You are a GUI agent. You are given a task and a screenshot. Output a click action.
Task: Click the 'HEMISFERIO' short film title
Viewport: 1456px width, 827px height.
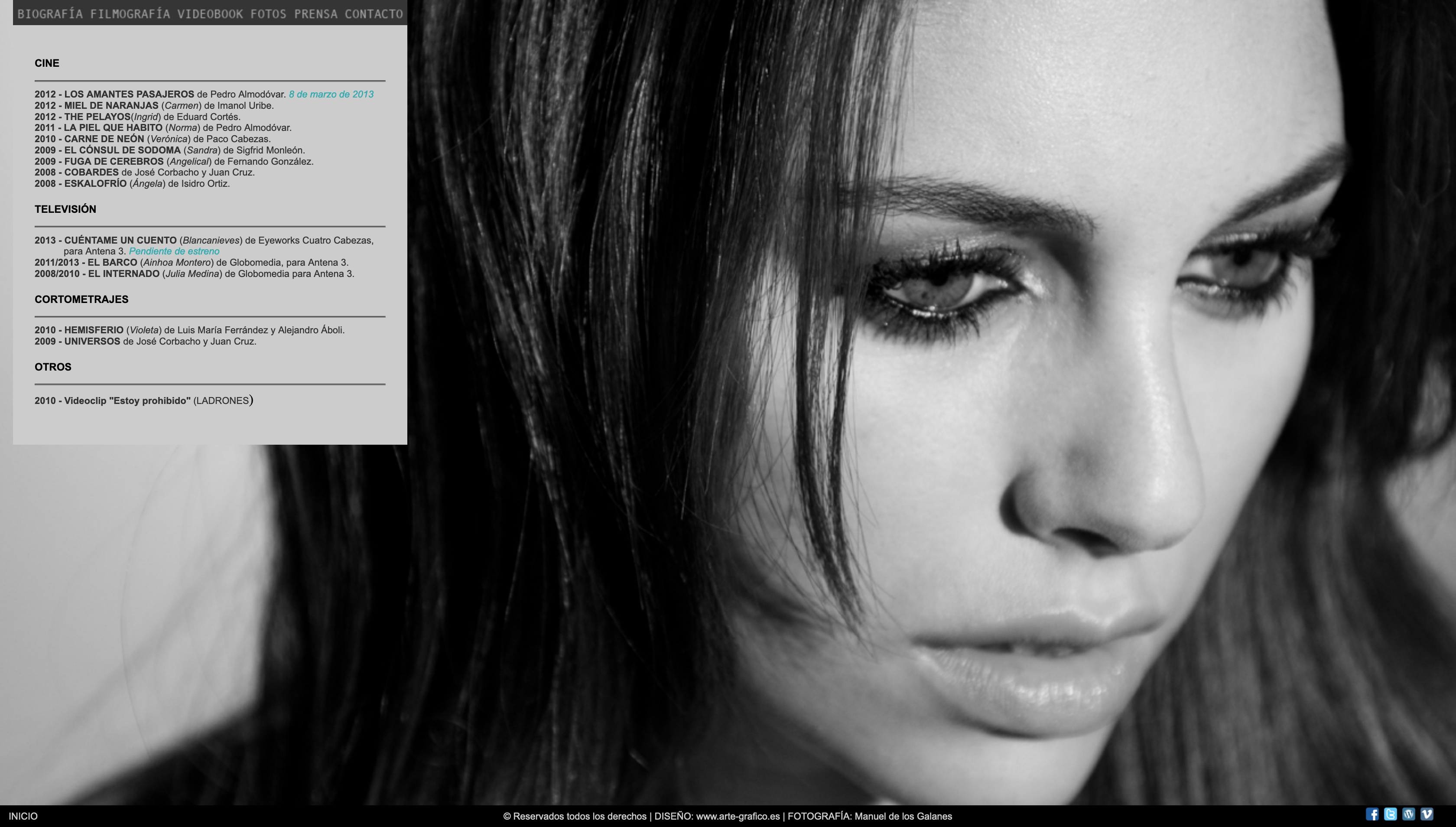[94, 330]
